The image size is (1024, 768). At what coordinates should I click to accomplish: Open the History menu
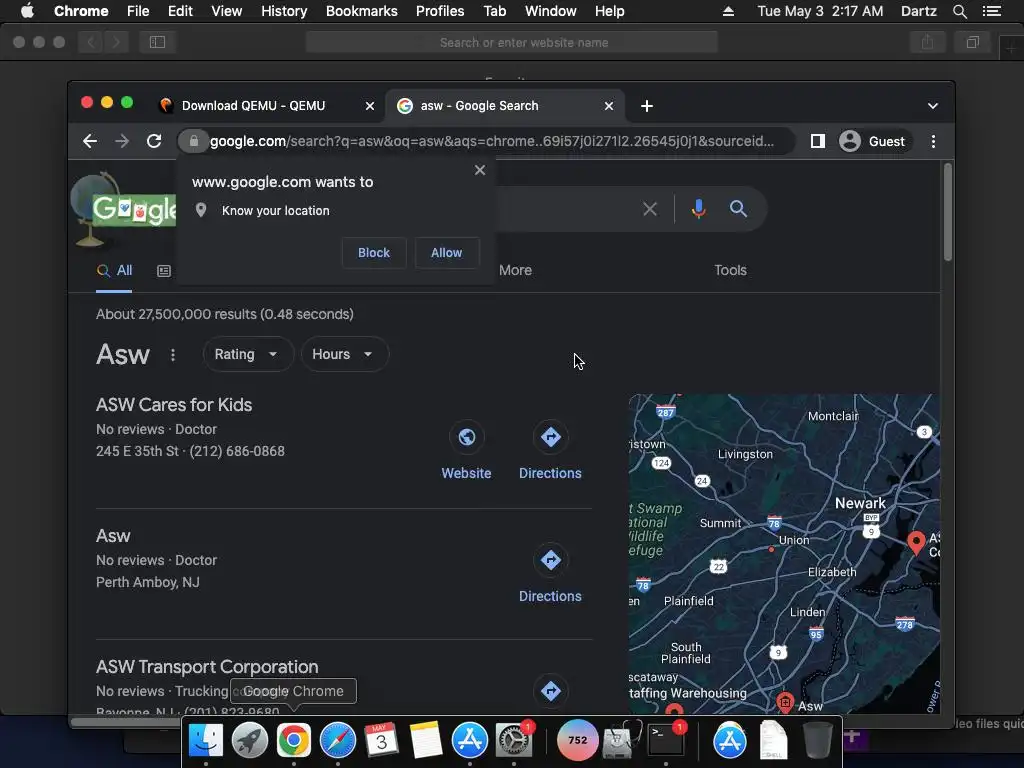tap(284, 11)
